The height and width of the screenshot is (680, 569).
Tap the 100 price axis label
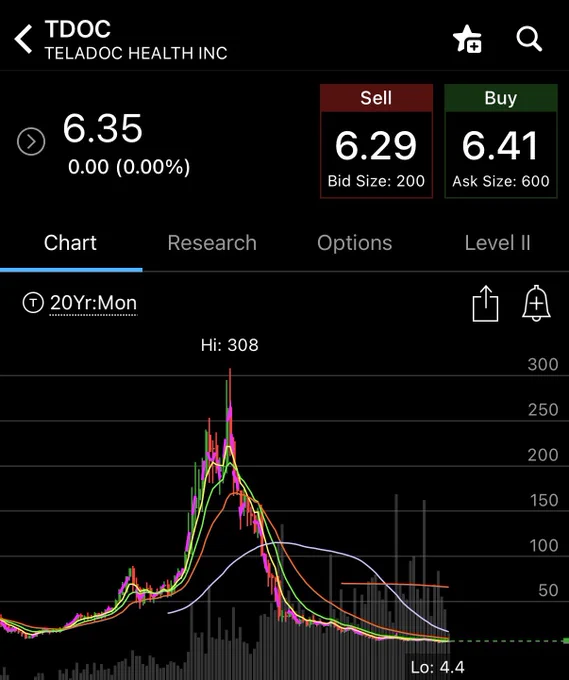(543, 546)
